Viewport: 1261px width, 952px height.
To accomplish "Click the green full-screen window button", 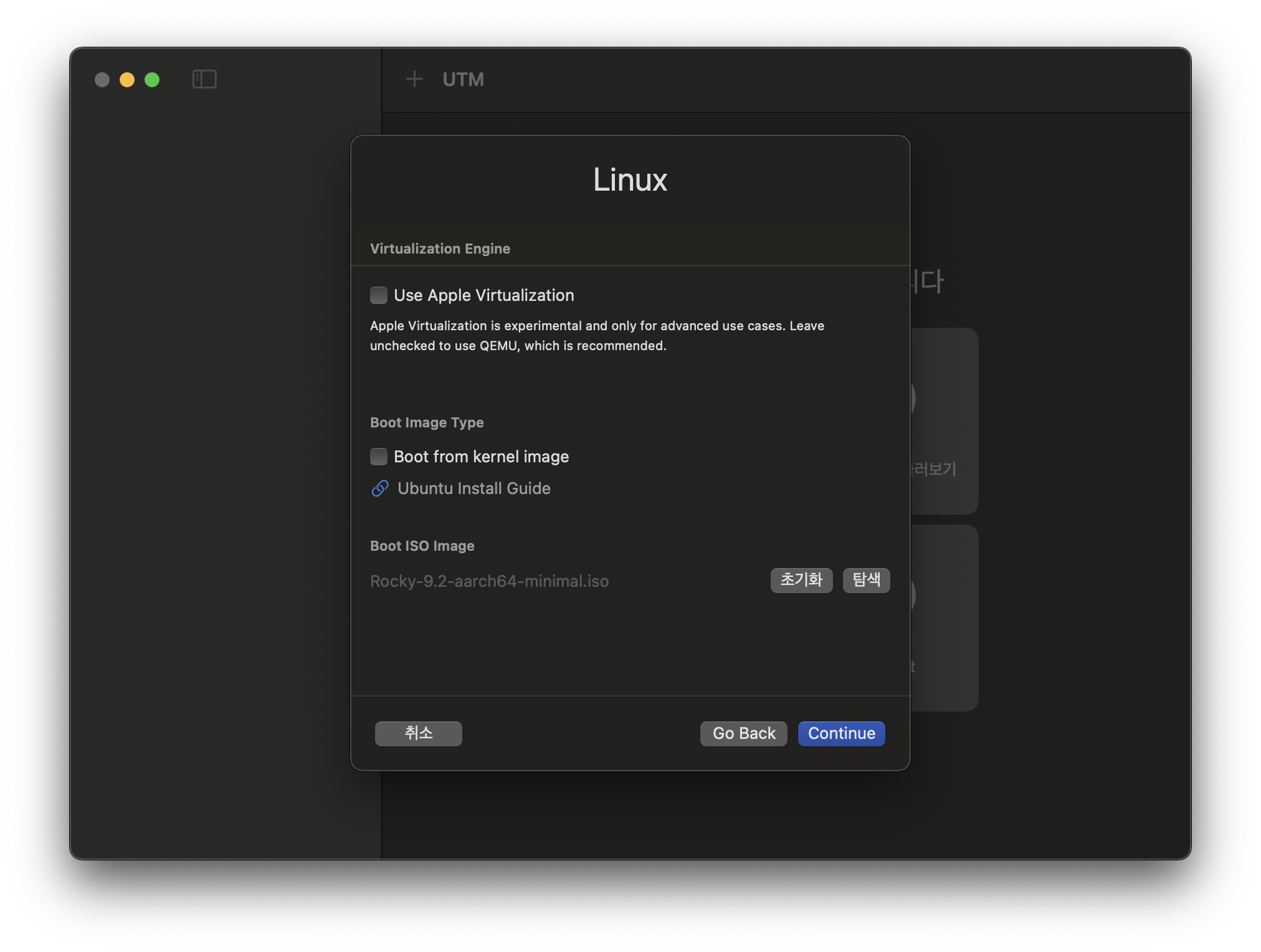I will click(152, 80).
